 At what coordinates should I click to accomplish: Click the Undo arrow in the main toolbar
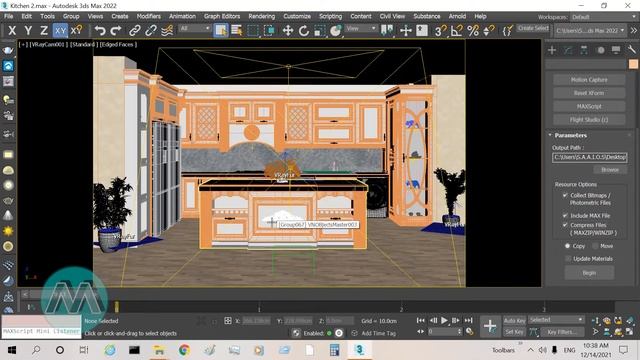pyautogui.click(x=100, y=31)
